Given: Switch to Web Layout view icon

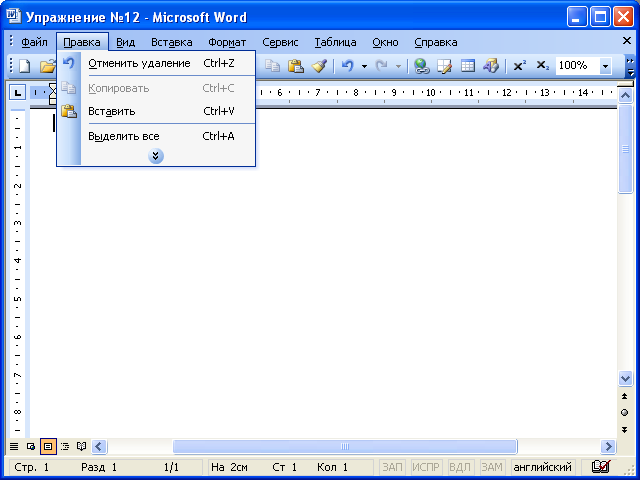Looking at the screenshot, I should 31,447.
